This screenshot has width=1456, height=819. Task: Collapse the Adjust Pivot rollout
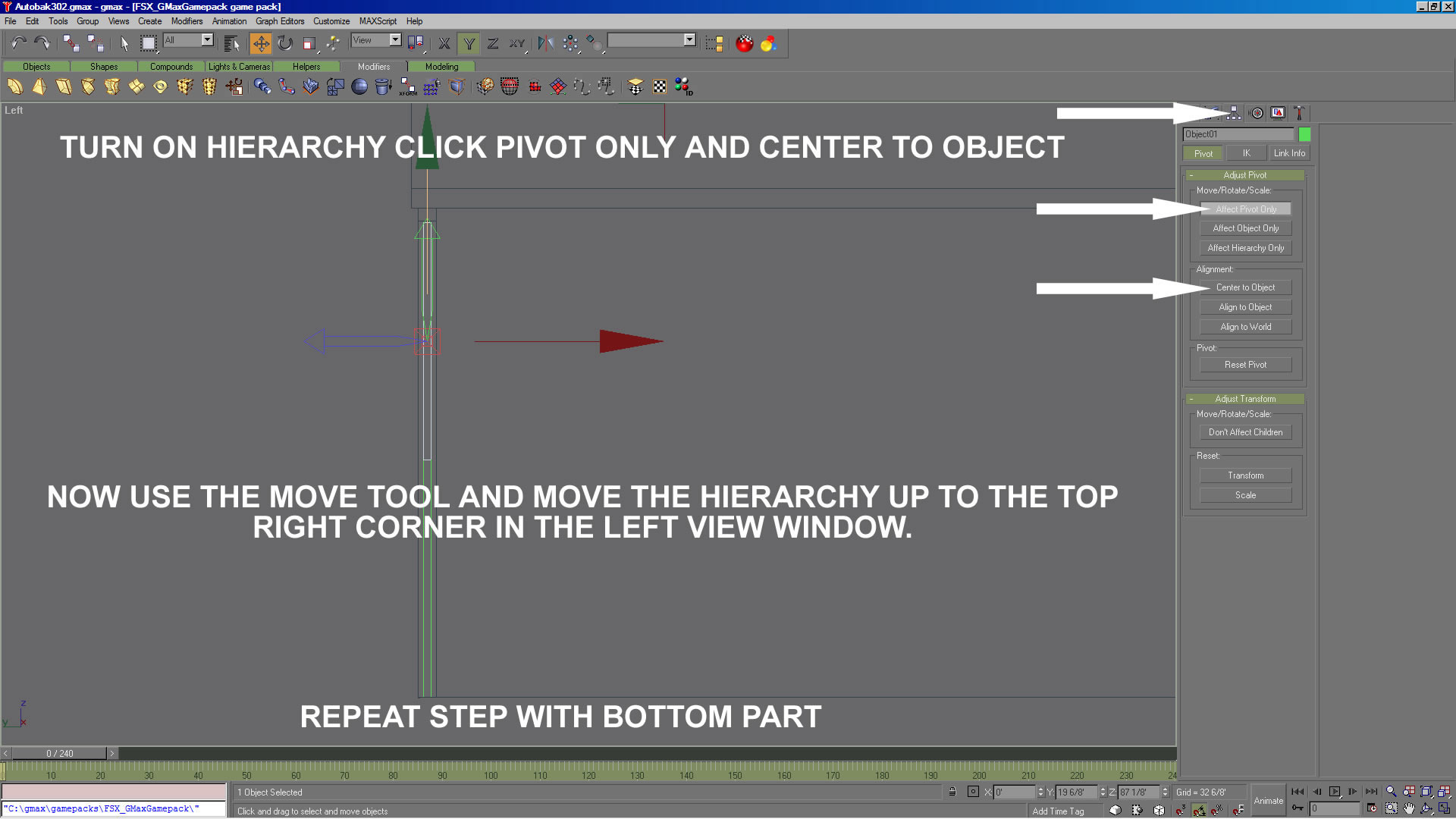(x=1244, y=175)
